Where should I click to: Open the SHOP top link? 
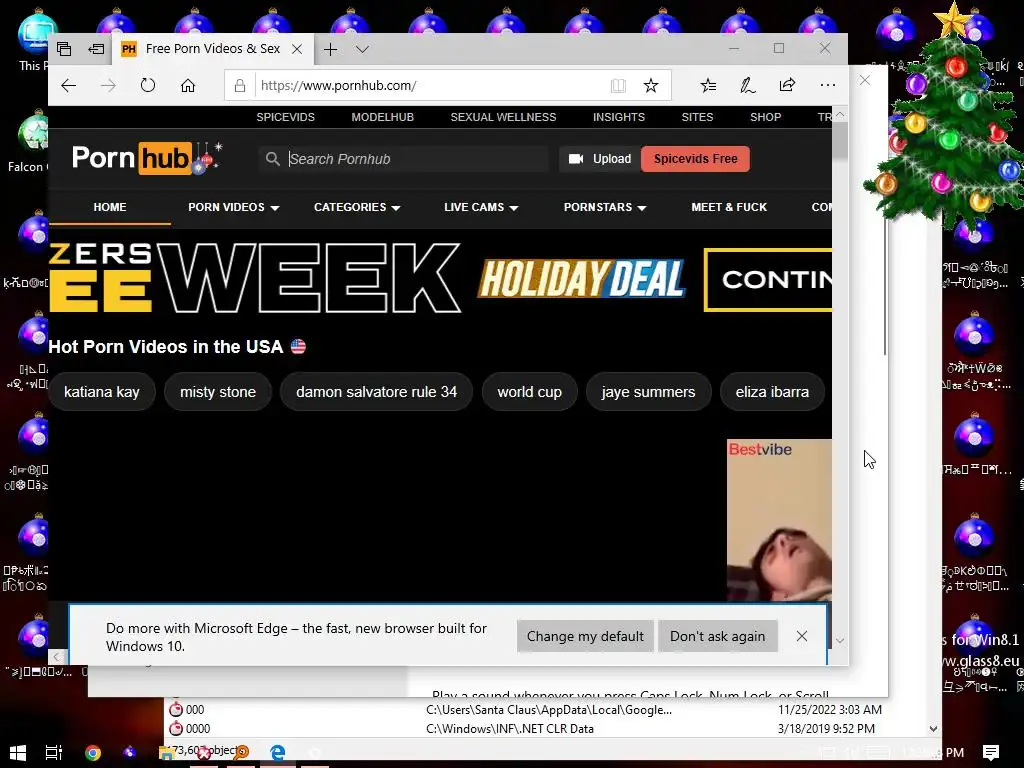(765, 117)
